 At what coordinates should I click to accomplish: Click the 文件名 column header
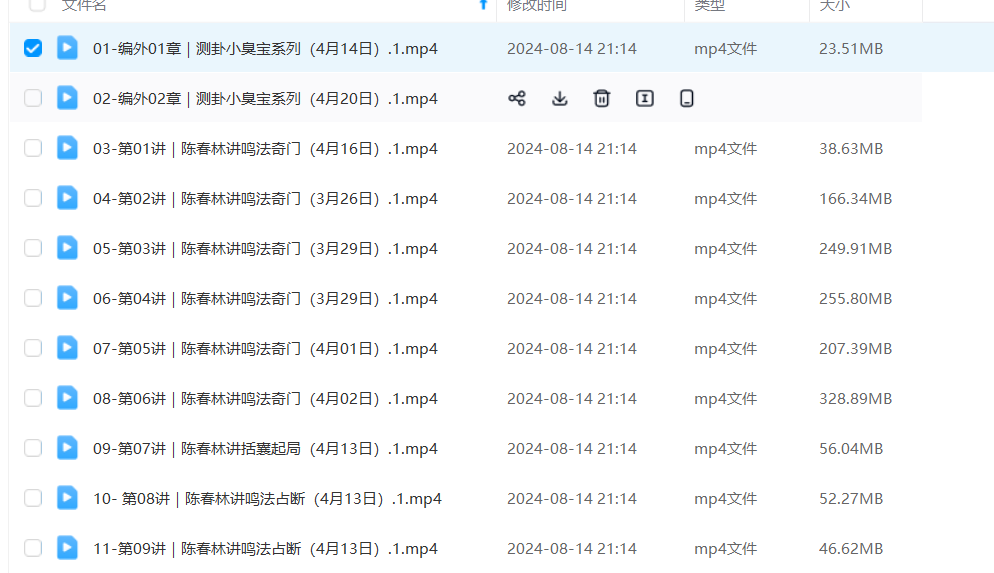84,5
